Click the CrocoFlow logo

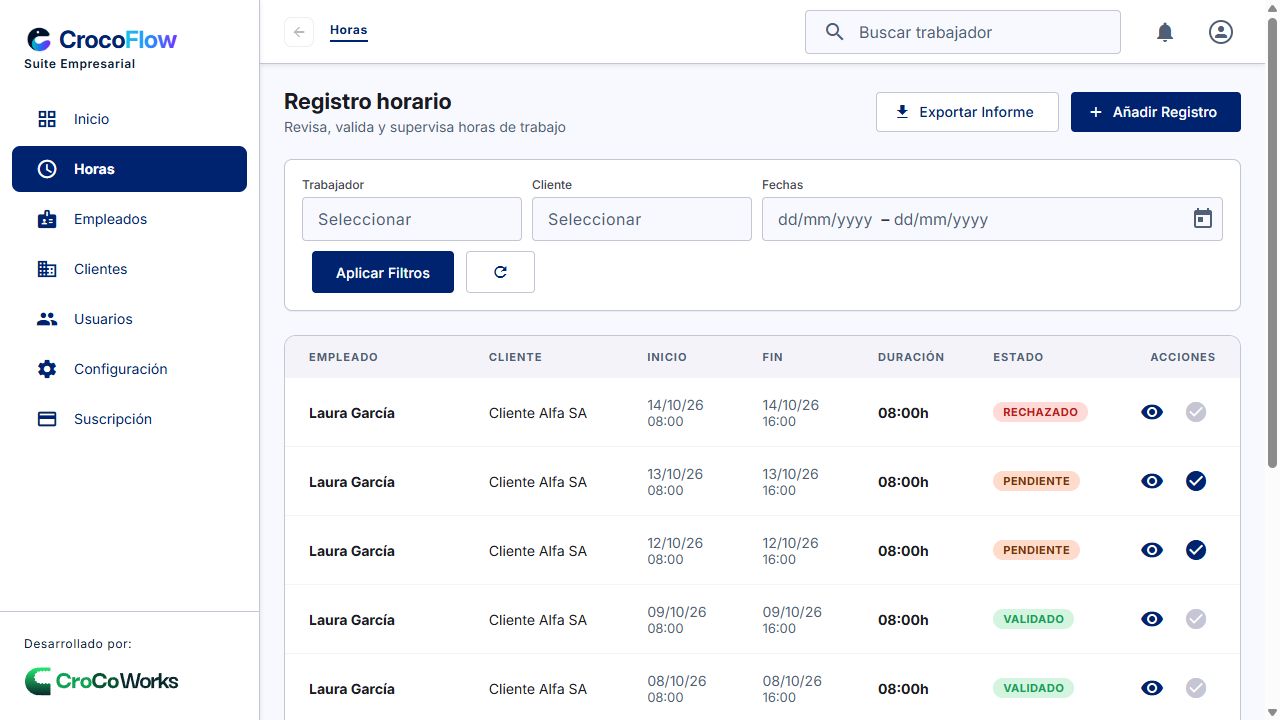tap(102, 40)
